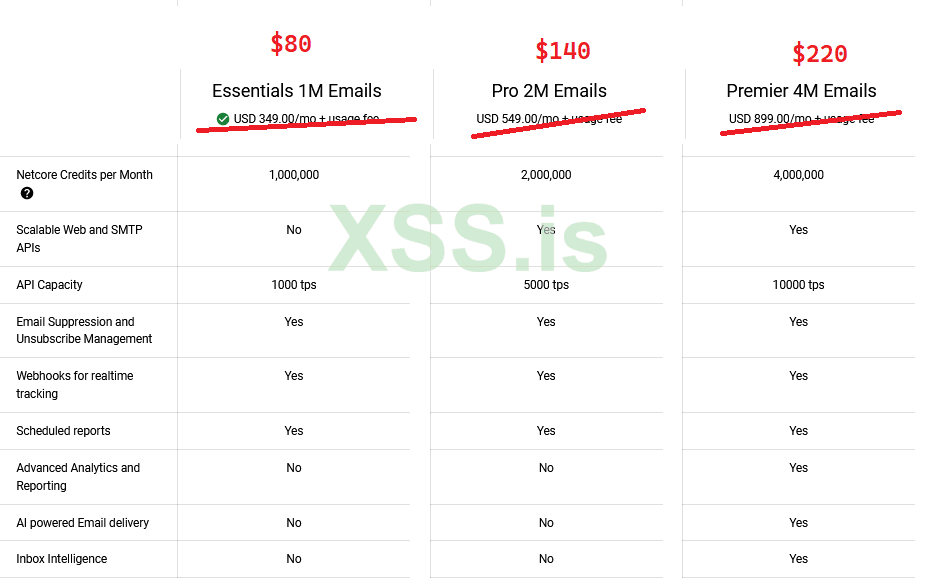Image resolution: width=934 pixels, height=578 pixels.
Task: Click the Scalable Web and SMTP APIs label
Action: tap(79, 238)
